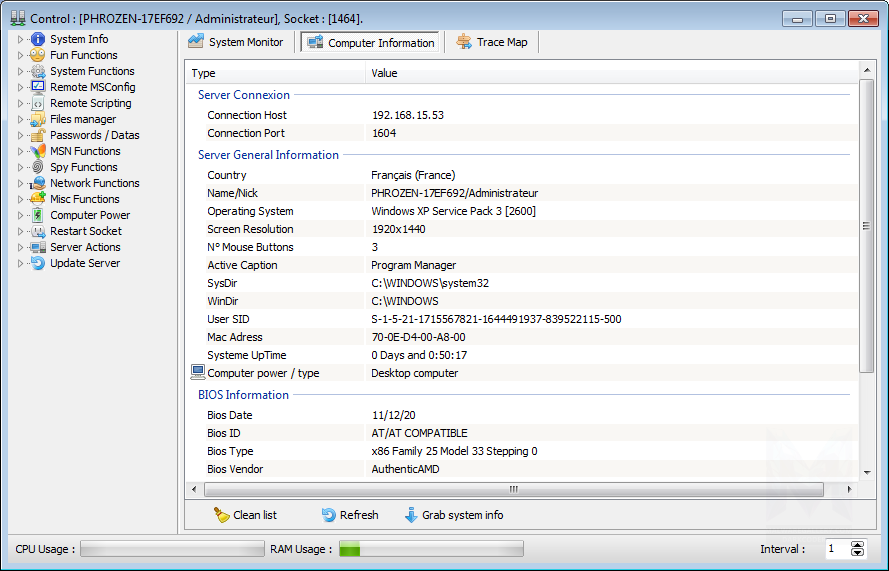889x571 pixels.
Task: Click the Refresh button
Action: (x=350, y=515)
